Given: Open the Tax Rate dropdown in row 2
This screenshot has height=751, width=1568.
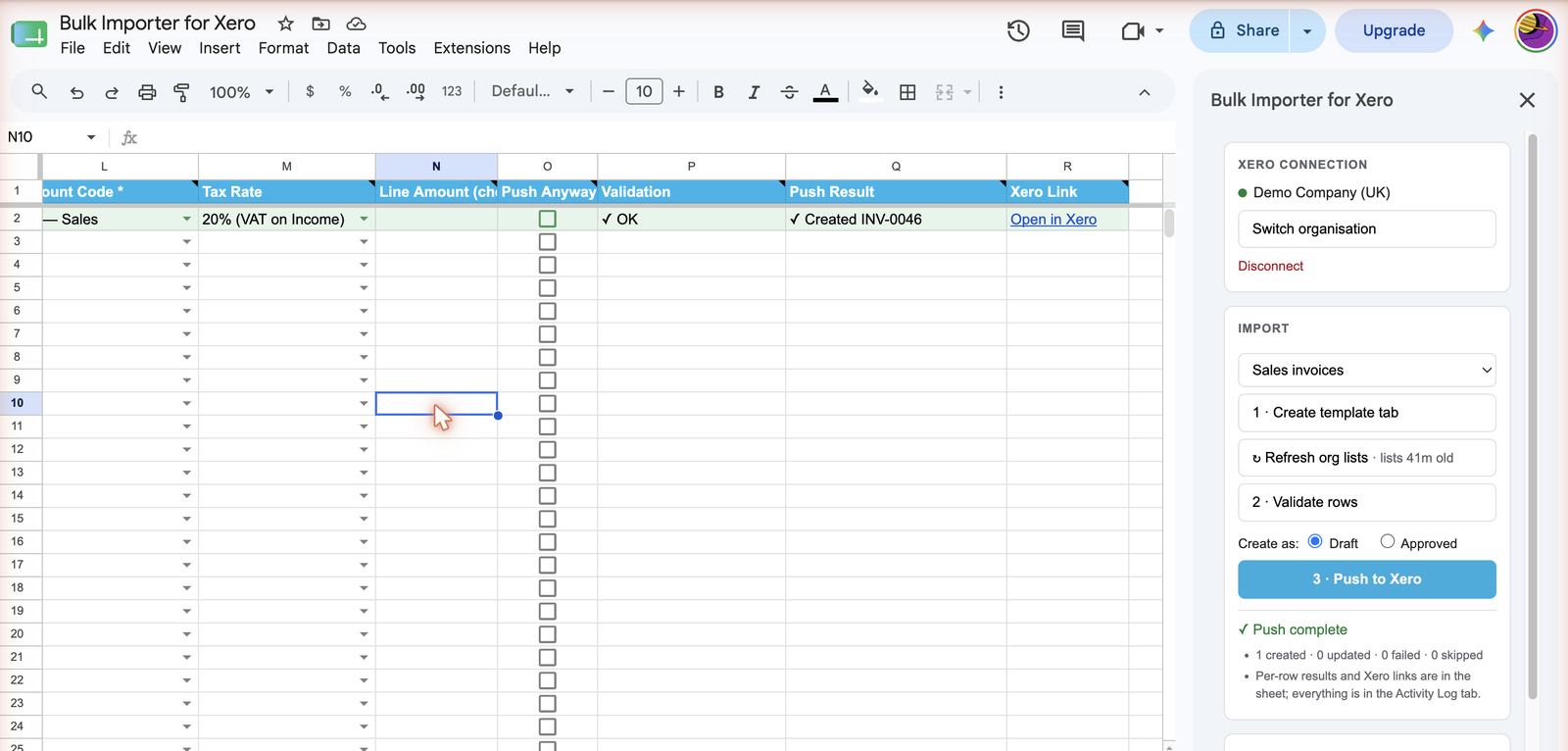Looking at the screenshot, I should [x=364, y=220].
